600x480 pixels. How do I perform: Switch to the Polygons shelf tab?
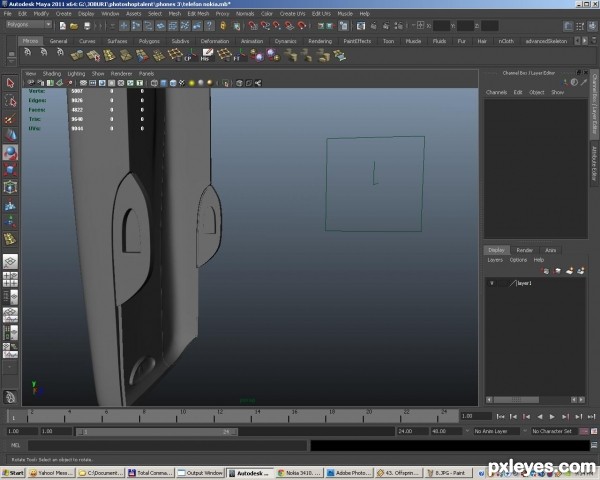click(149, 41)
